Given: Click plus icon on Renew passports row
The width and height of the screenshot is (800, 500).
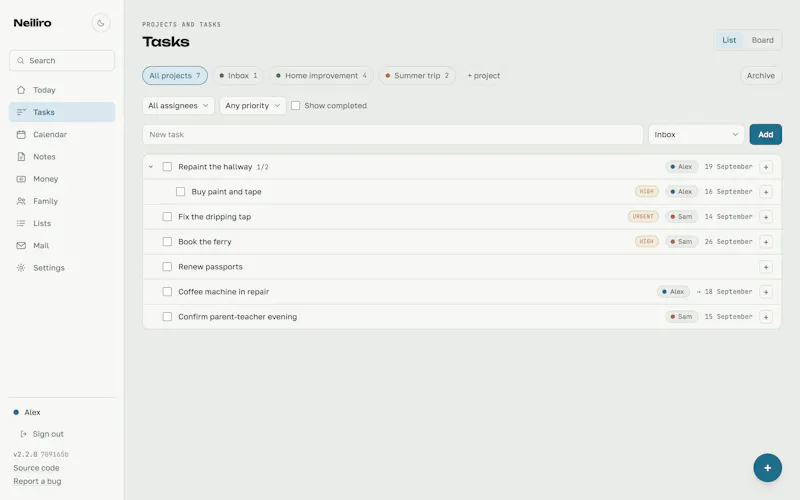Looking at the screenshot, I should [766, 267].
